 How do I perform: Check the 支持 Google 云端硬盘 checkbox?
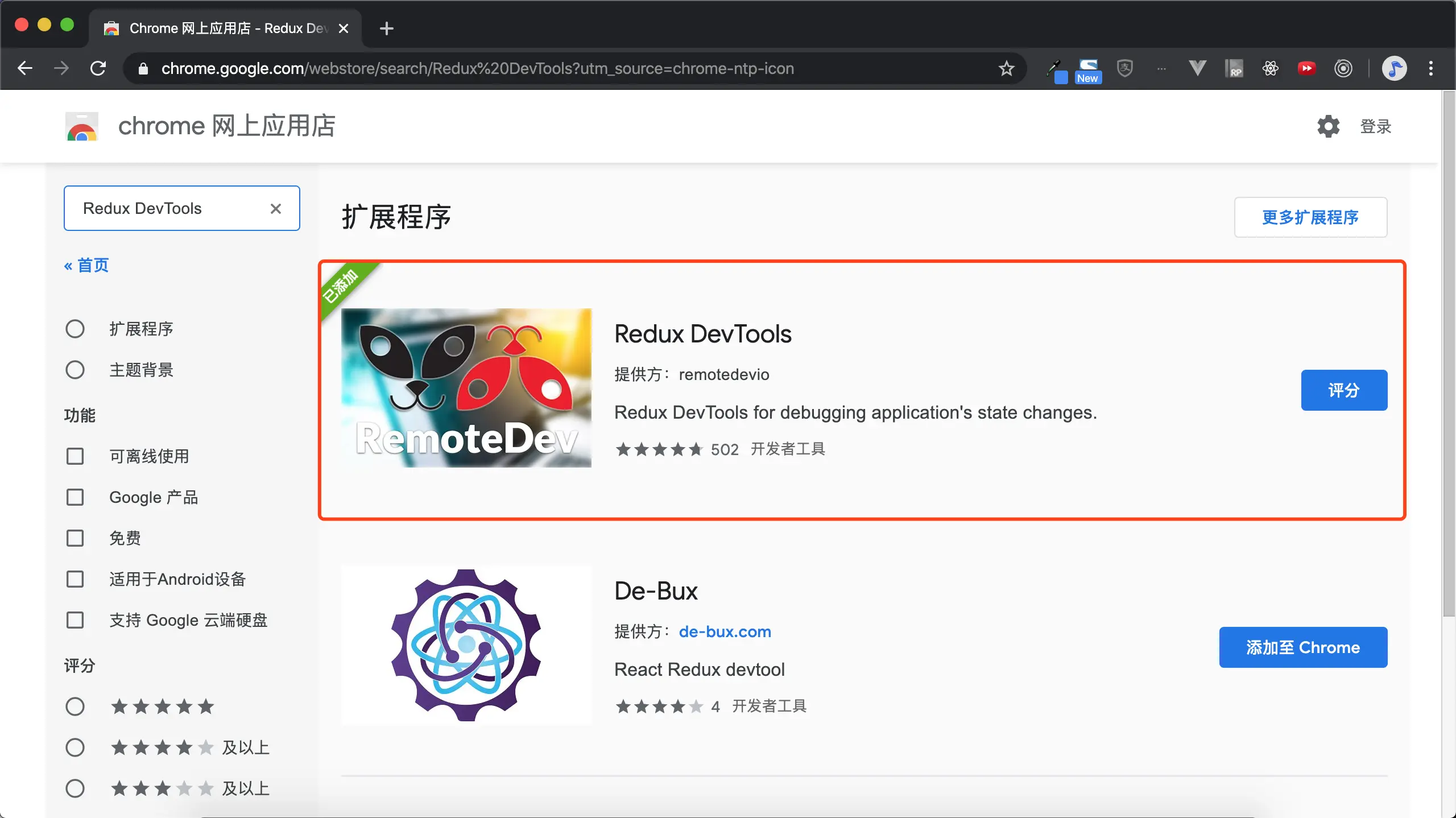point(75,620)
